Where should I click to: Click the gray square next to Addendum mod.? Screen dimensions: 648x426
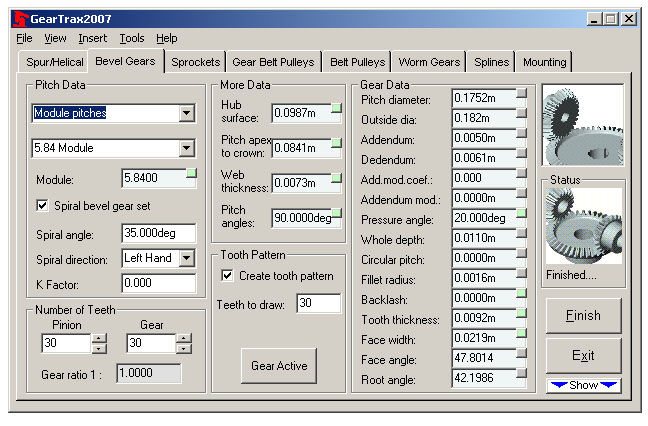pyautogui.click(x=522, y=193)
